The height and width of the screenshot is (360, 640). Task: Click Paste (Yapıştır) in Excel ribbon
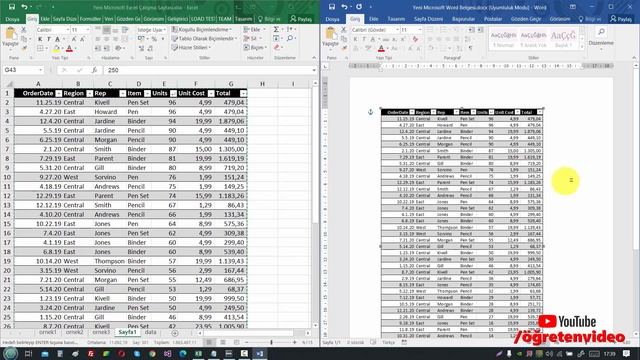pyautogui.click(x=10, y=37)
